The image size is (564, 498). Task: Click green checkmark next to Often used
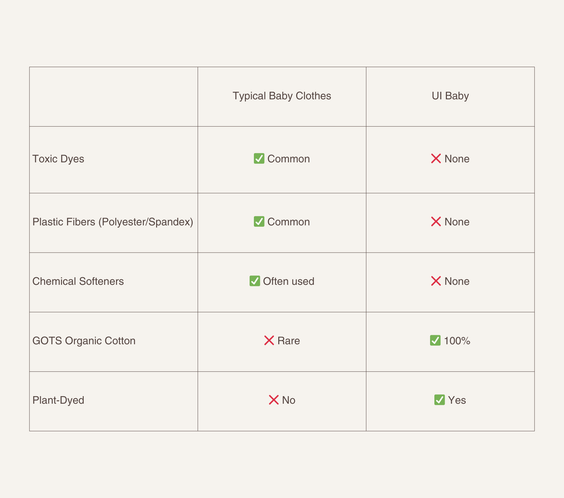click(x=255, y=281)
